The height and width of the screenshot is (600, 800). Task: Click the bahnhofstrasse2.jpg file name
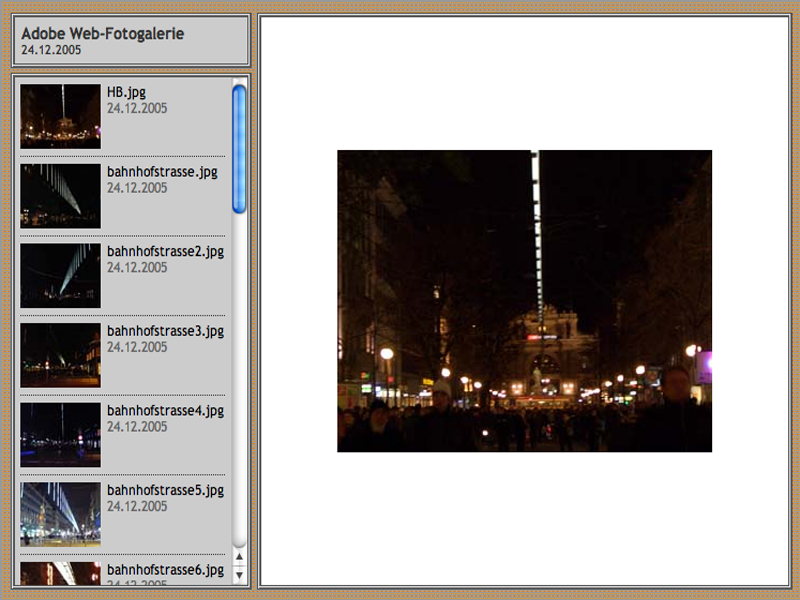click(x=165, y=252)
